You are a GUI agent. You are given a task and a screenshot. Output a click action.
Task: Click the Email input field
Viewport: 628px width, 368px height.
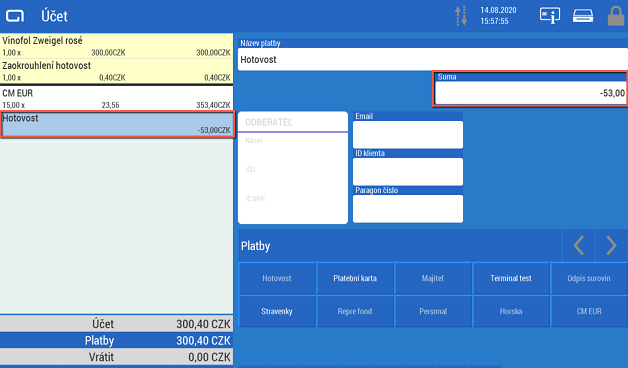coord(408,135)
